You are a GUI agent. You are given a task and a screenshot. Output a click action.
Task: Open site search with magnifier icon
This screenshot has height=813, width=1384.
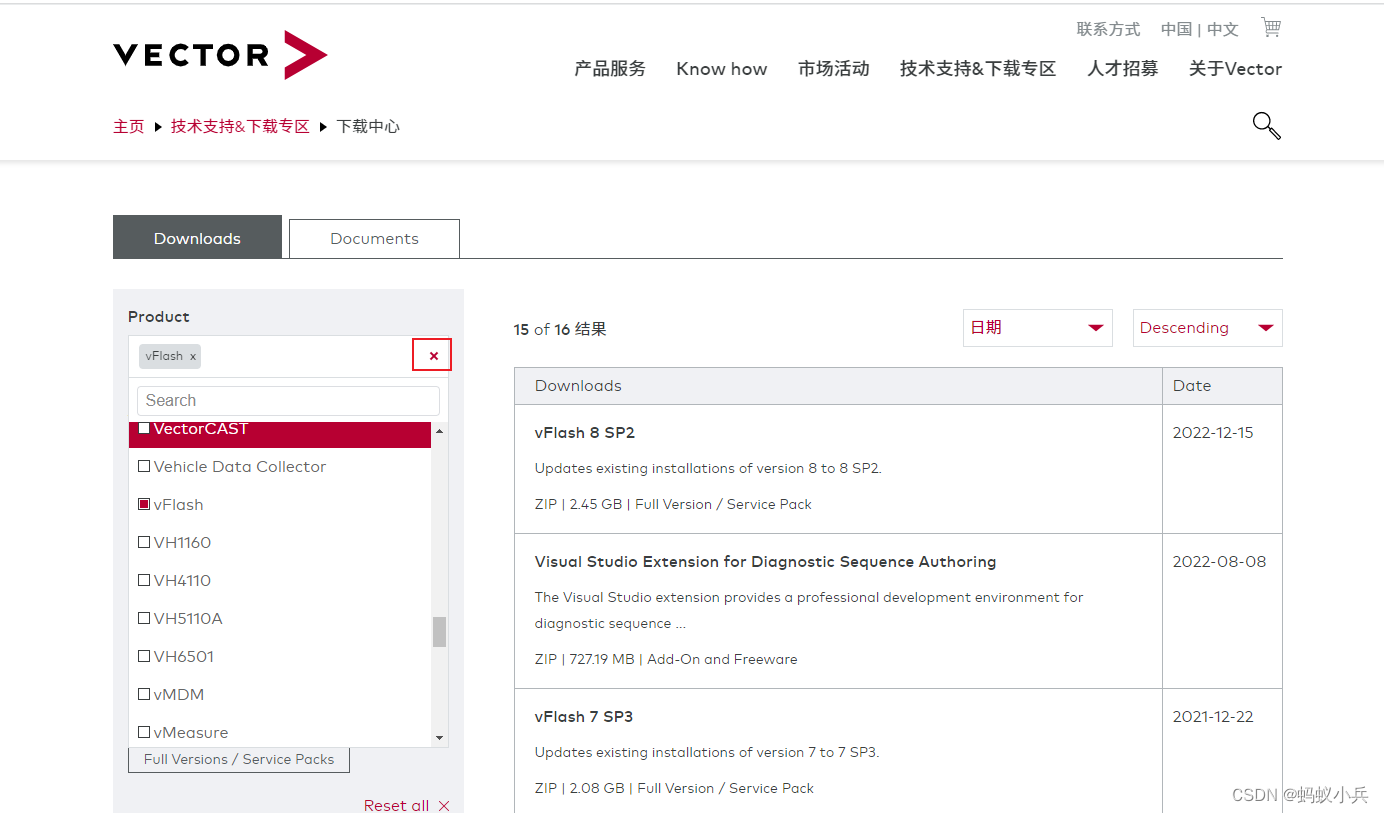1266,126
